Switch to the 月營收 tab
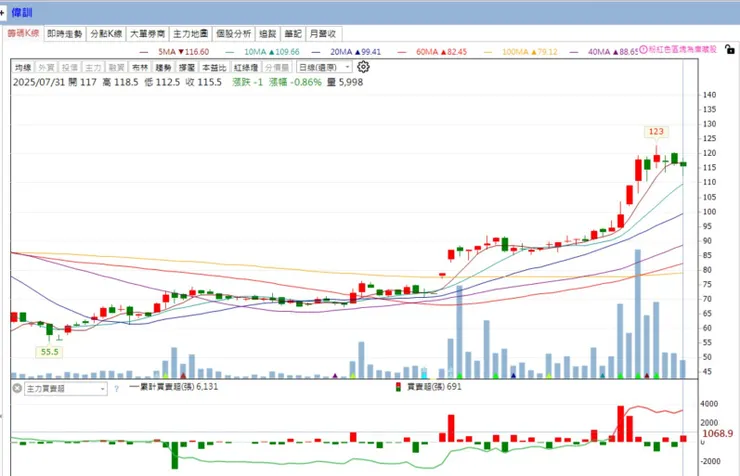The image size is (740, 476). (x=323, y=34)
